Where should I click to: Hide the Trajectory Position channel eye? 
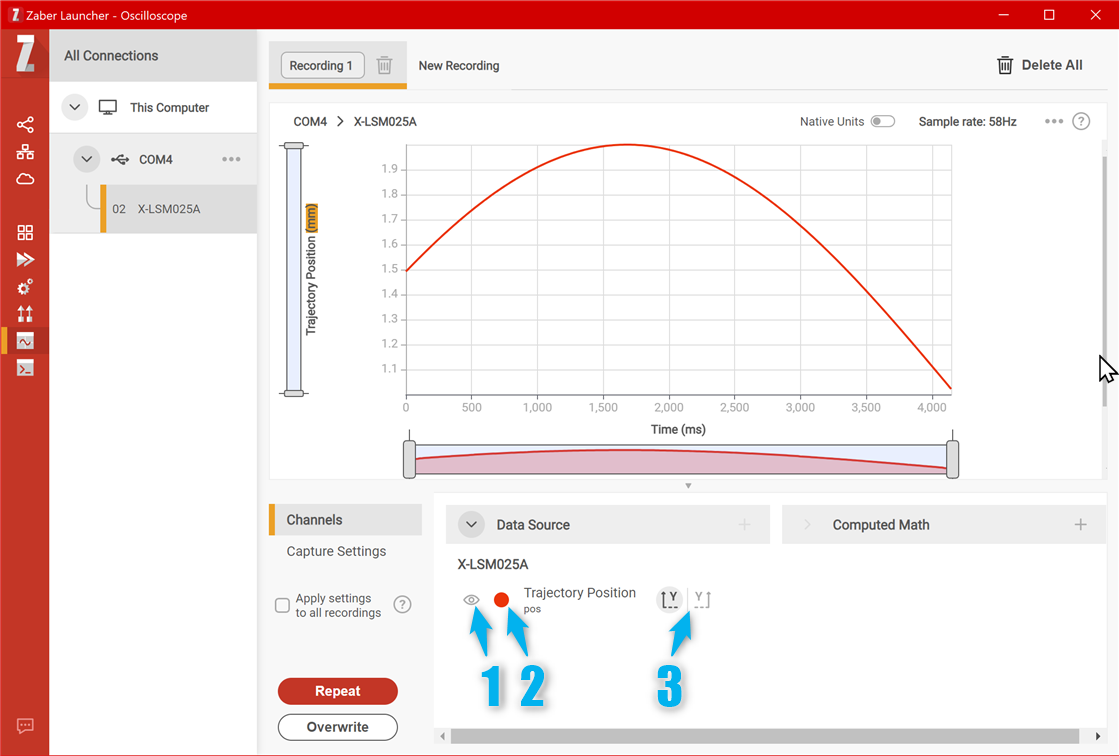click(472, 600)
